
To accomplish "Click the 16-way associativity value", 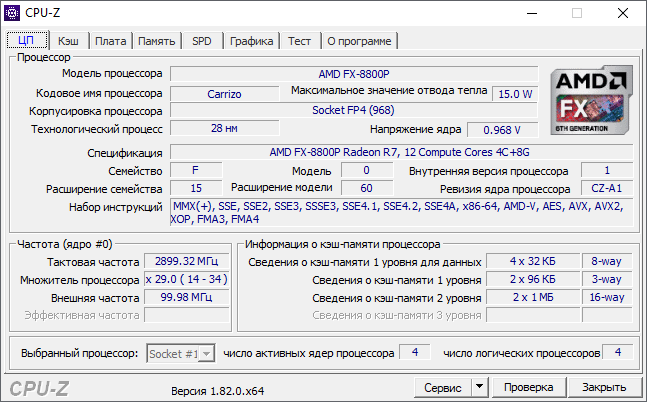I will [607, 297].
